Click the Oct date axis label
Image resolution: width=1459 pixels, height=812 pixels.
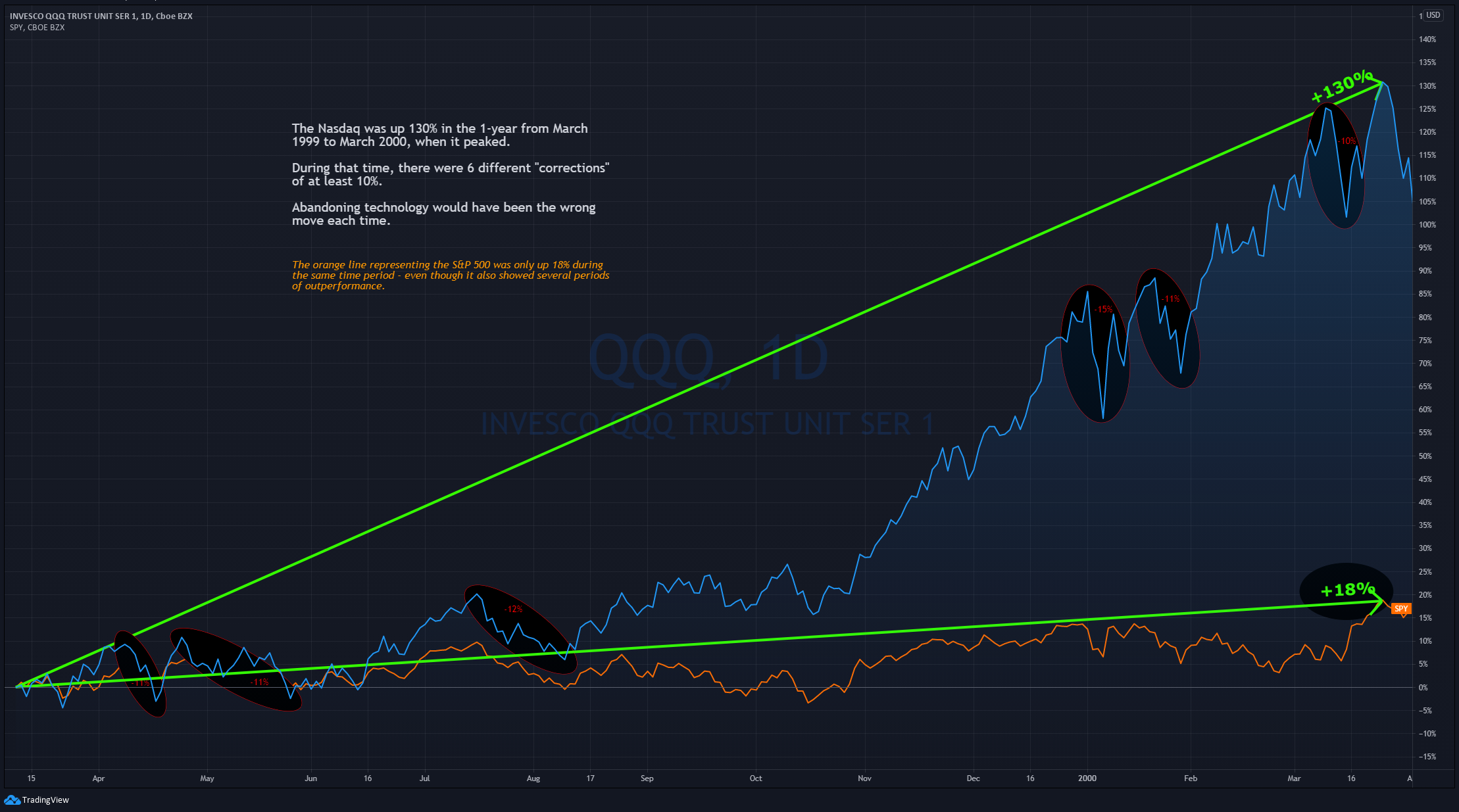pos(756,778)
